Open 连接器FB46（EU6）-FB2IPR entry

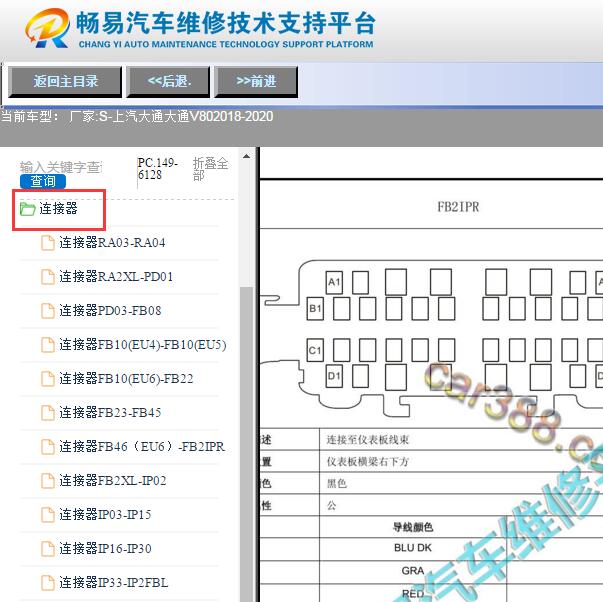(x=142, y=447)
